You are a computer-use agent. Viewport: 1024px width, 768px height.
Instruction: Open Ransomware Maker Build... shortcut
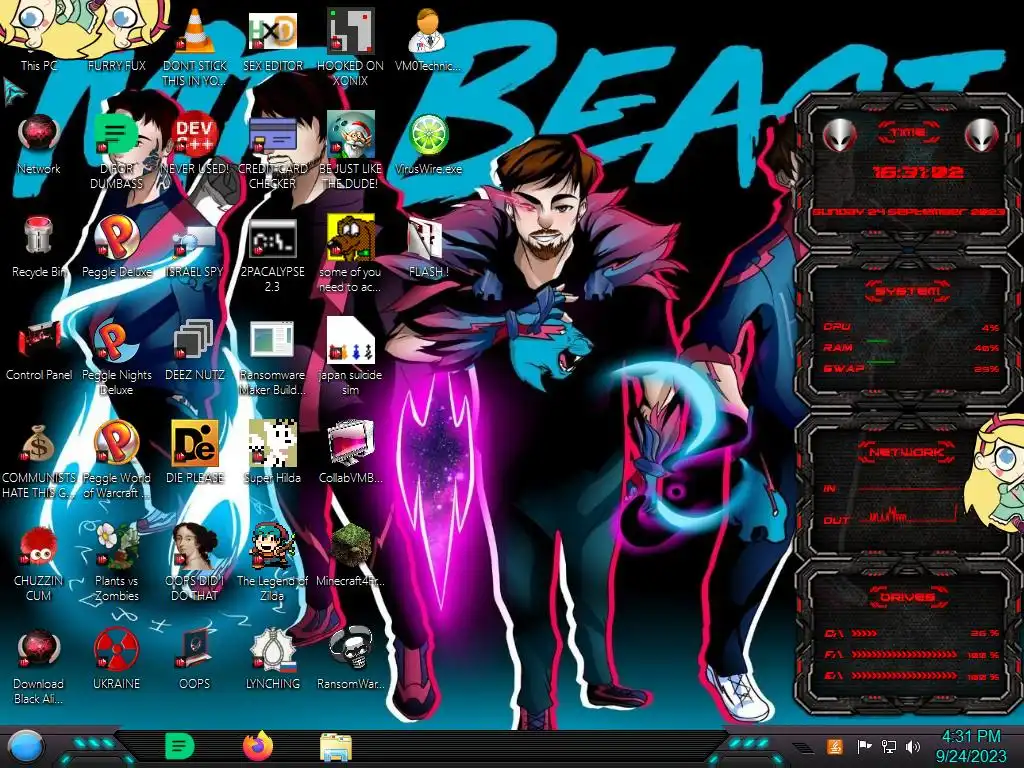273,357
